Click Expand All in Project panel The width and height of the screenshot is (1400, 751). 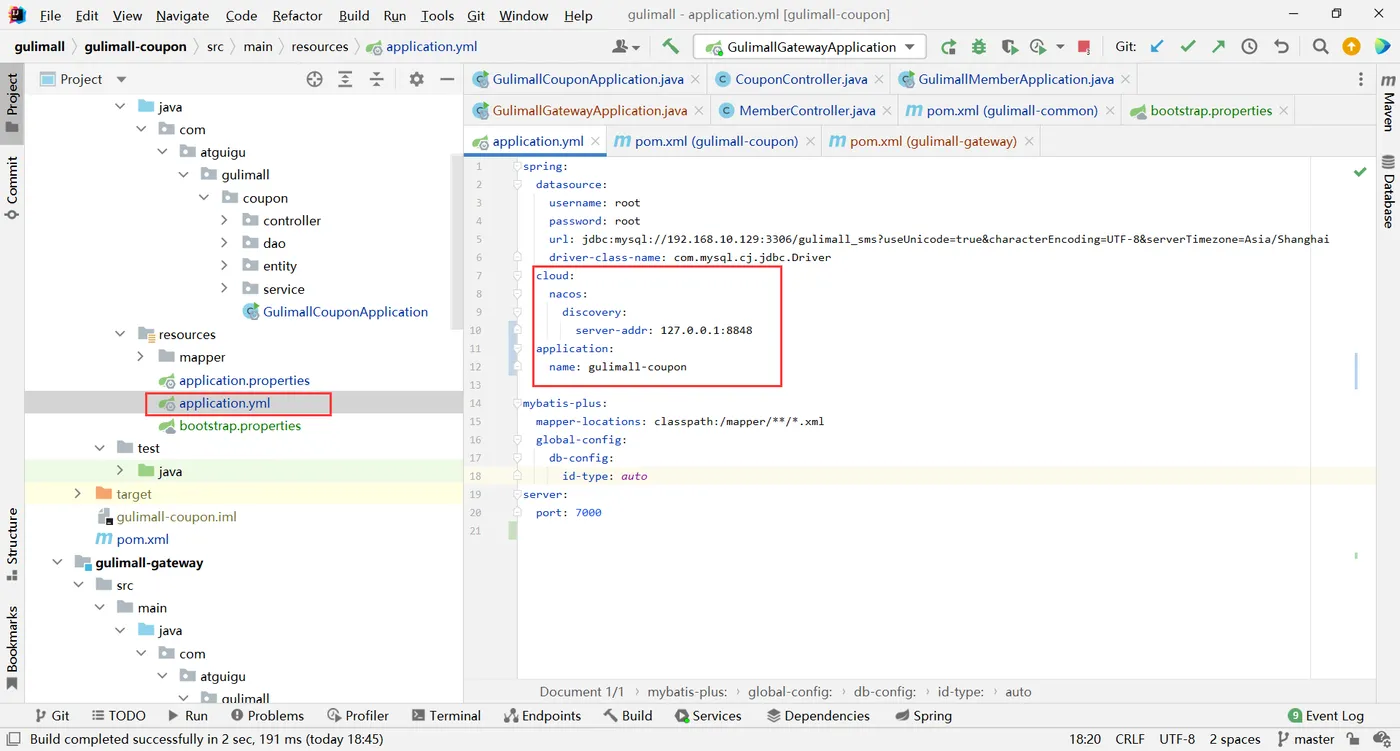(x=345, y=79)
